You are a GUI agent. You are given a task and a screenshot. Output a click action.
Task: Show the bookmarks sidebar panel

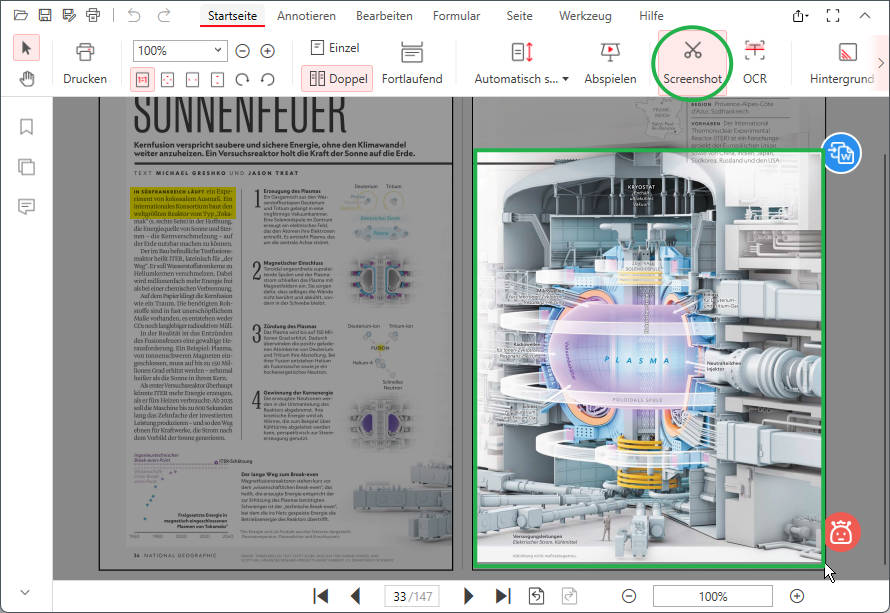(x=26, y=126)
